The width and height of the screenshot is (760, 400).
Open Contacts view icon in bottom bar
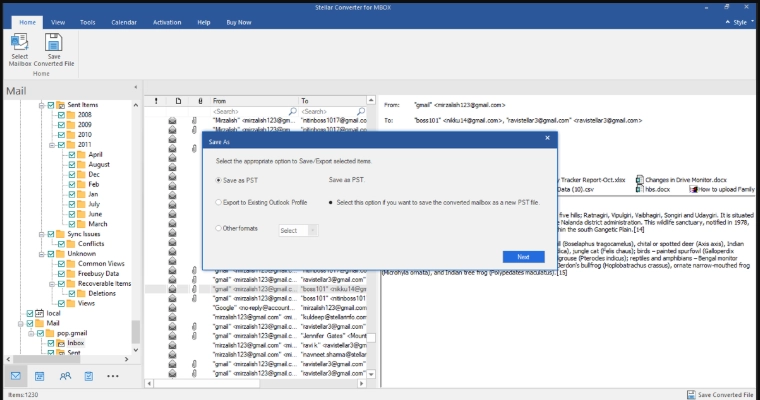point(65,376)
